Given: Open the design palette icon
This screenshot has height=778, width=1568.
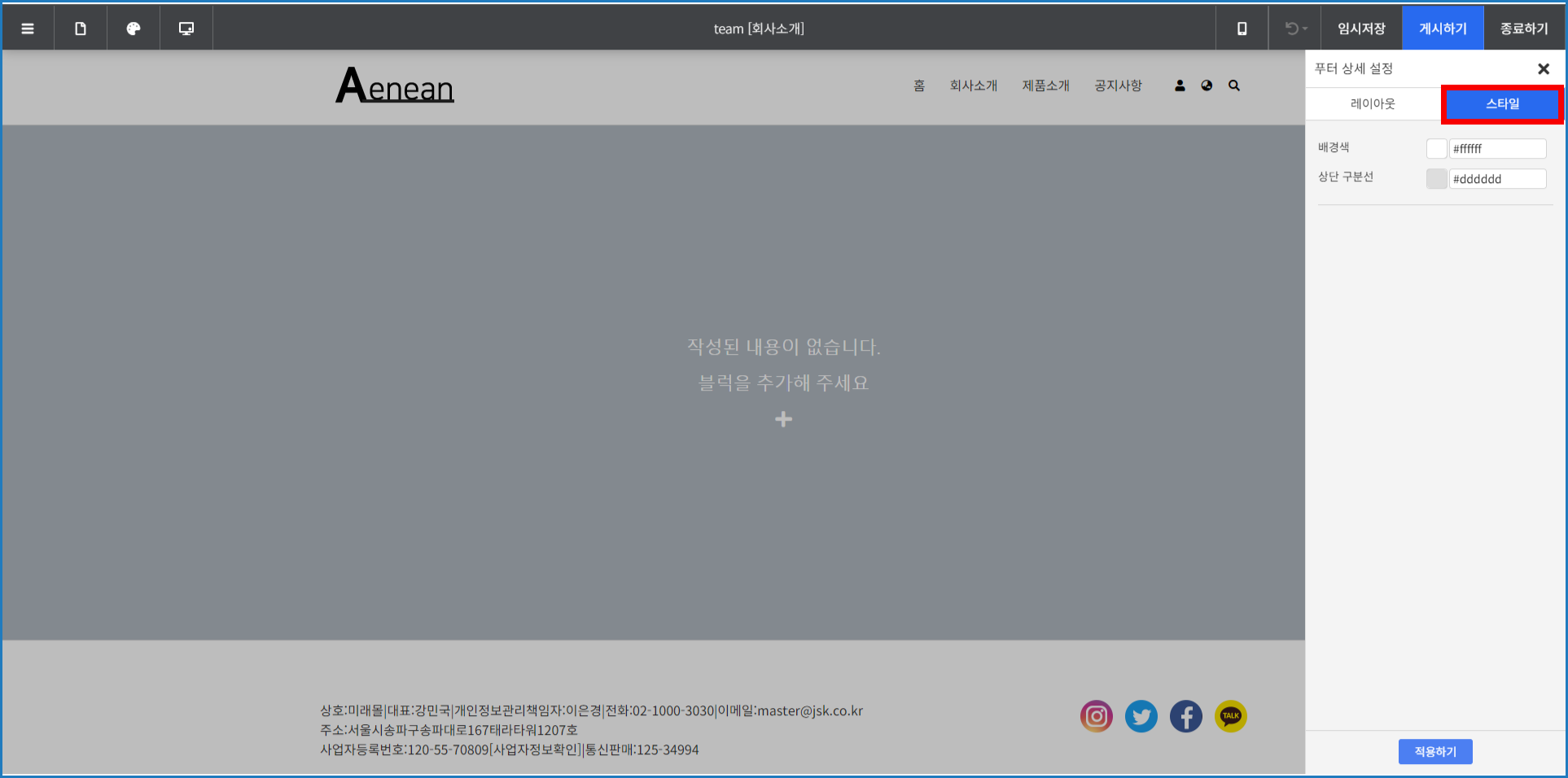Looking at the screenshot, I should tap(134, 28).
